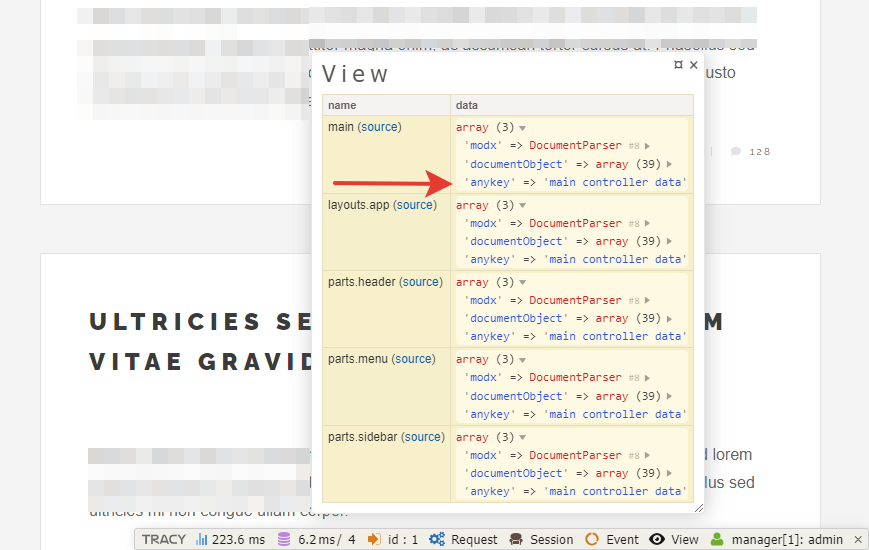Expand DocumentParser object in main row
The height and width of the screenshot is (550, 869).
pyautogui.click(x=647, y=146)
